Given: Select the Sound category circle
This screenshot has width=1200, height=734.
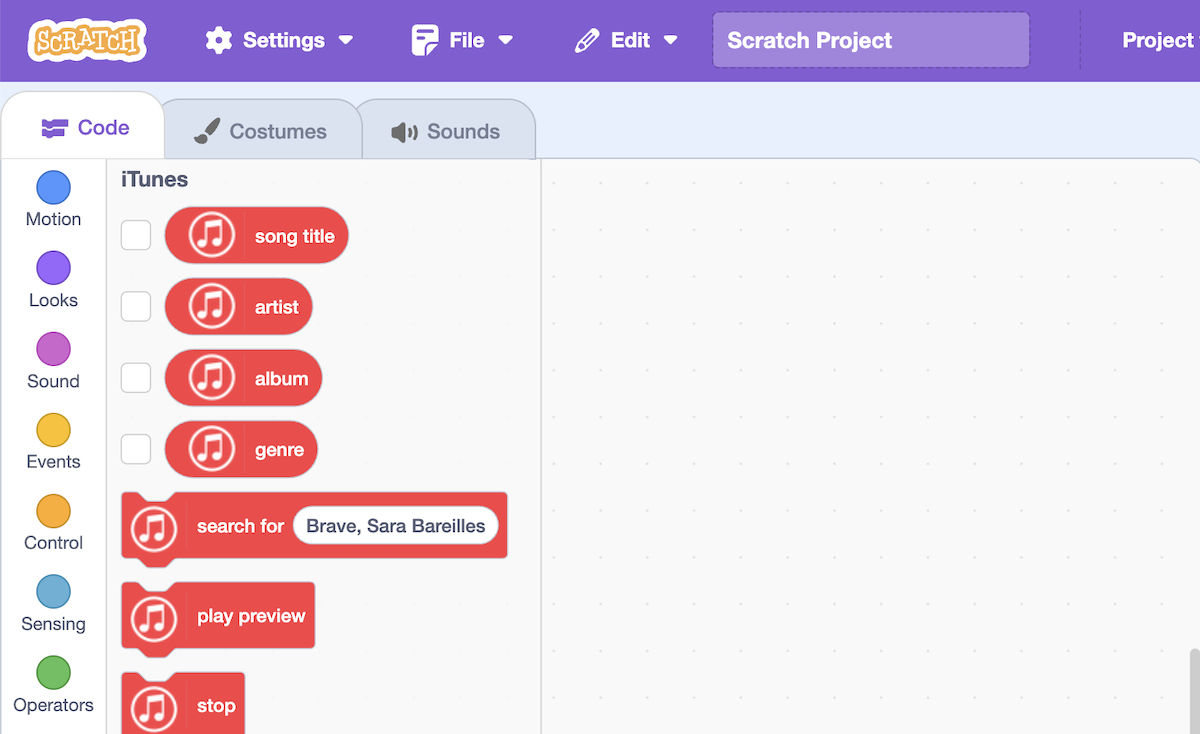Looking at the screenshot, I should 53,349.
